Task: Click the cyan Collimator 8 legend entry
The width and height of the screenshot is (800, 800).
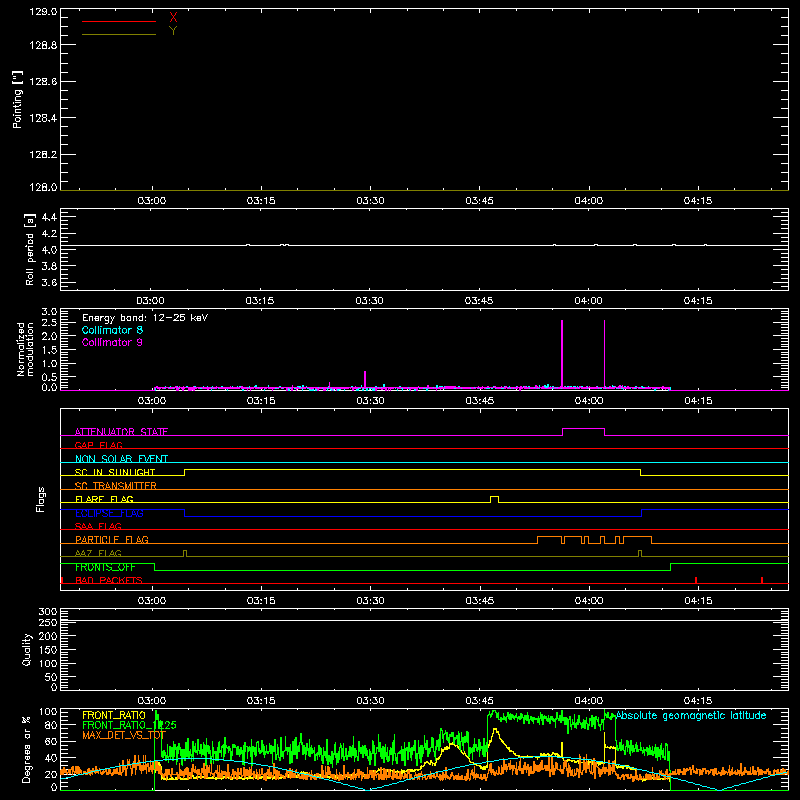Action: tap(112, 330)
